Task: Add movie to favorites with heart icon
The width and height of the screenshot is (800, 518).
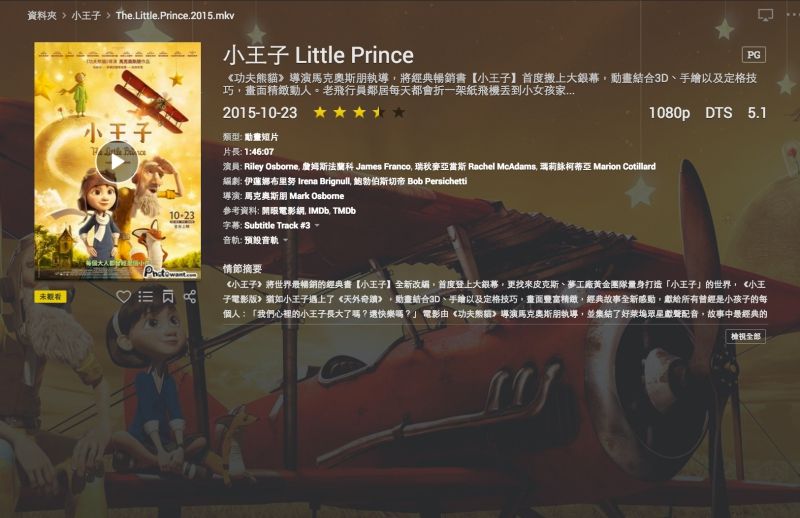Action: [x=123, y=297]
